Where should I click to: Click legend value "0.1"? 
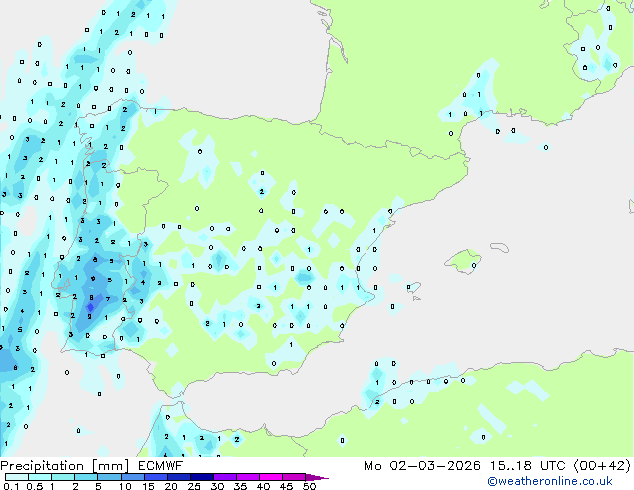coord(11,486)
